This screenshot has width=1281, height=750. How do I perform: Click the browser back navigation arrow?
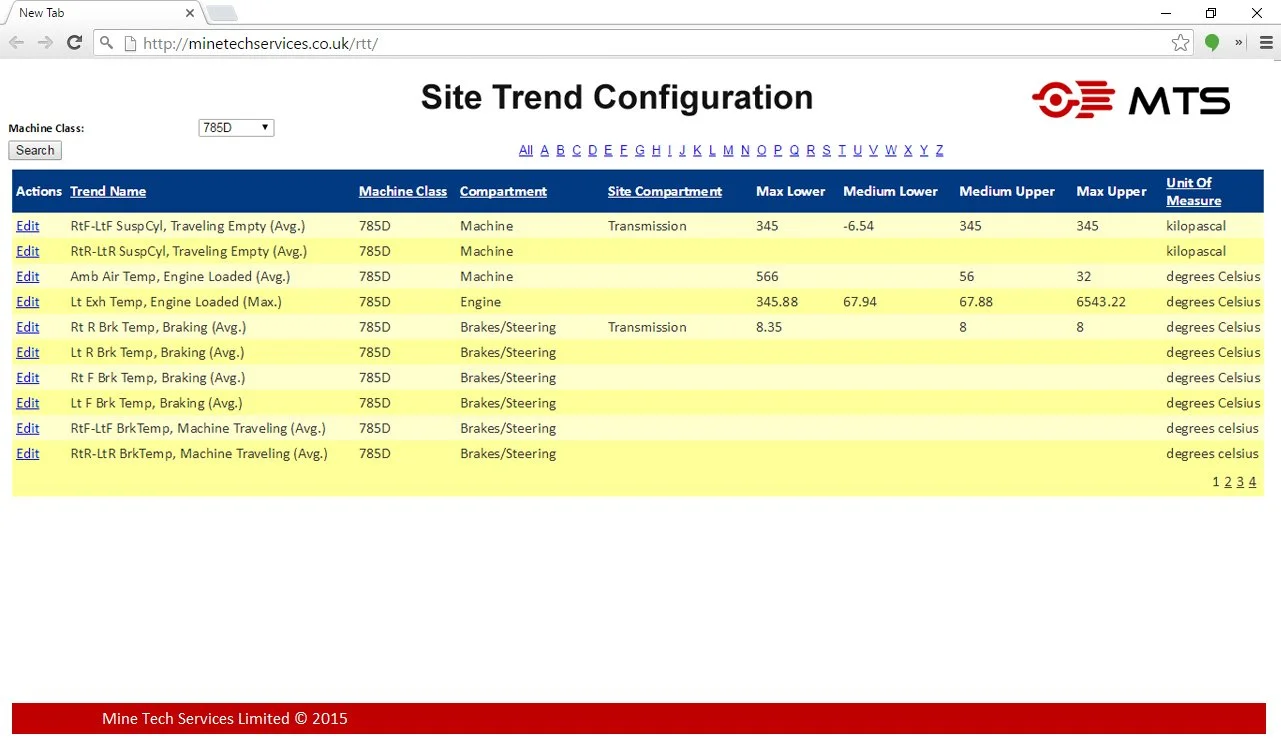[x=16, y=43]
